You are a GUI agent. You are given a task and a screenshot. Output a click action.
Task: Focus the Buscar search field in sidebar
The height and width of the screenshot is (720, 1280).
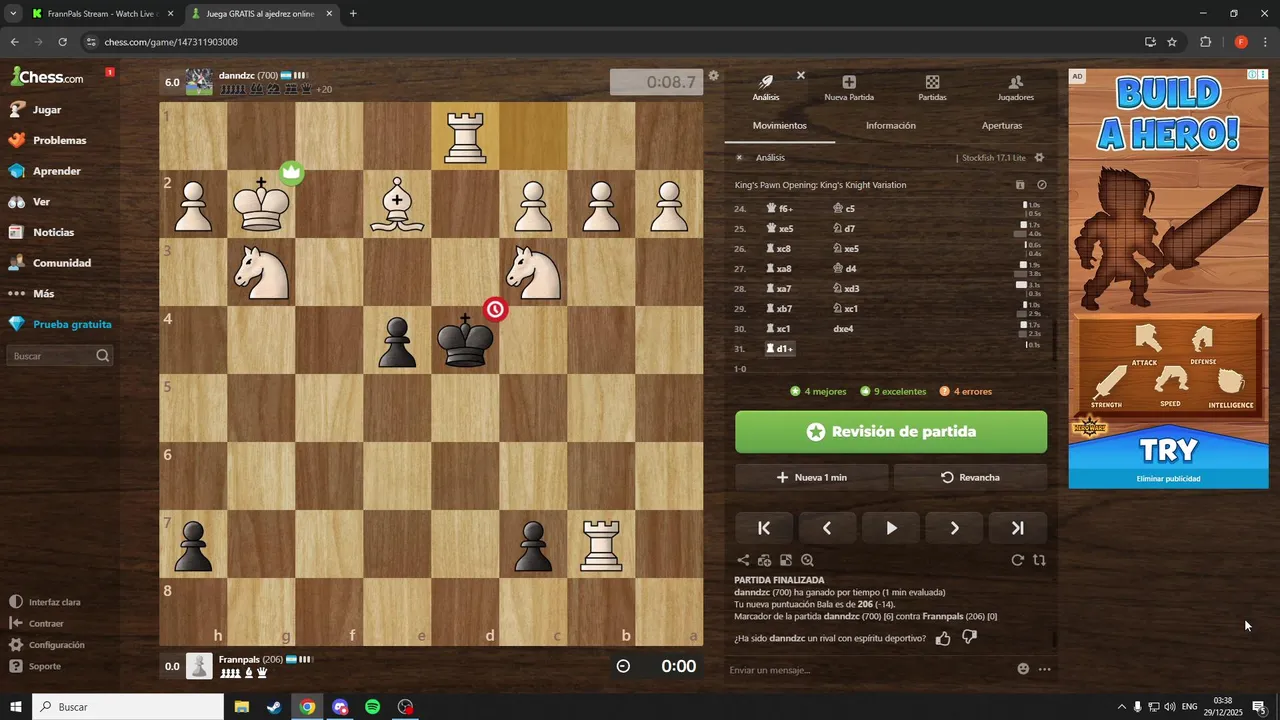(x=60, y=356)
